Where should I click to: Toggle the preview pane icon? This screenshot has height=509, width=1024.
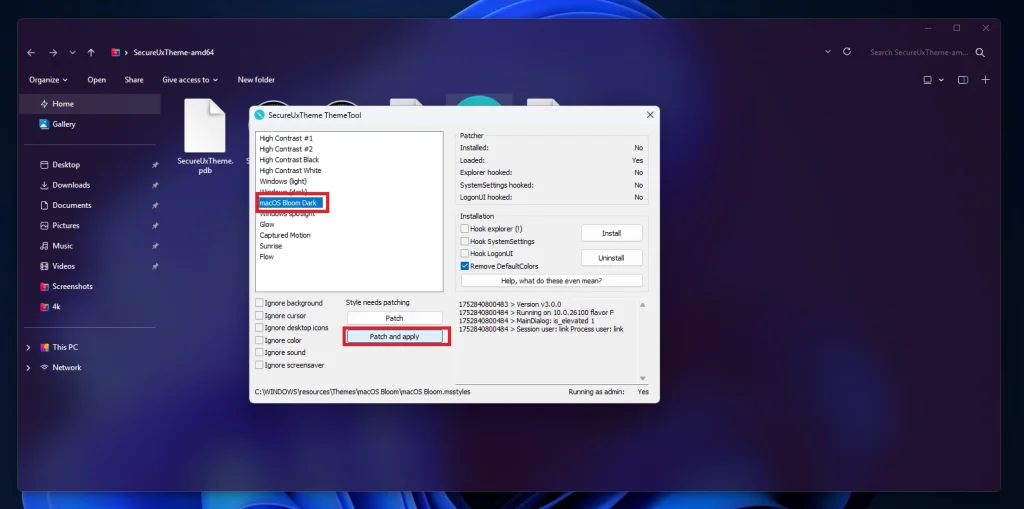(963, 80)
